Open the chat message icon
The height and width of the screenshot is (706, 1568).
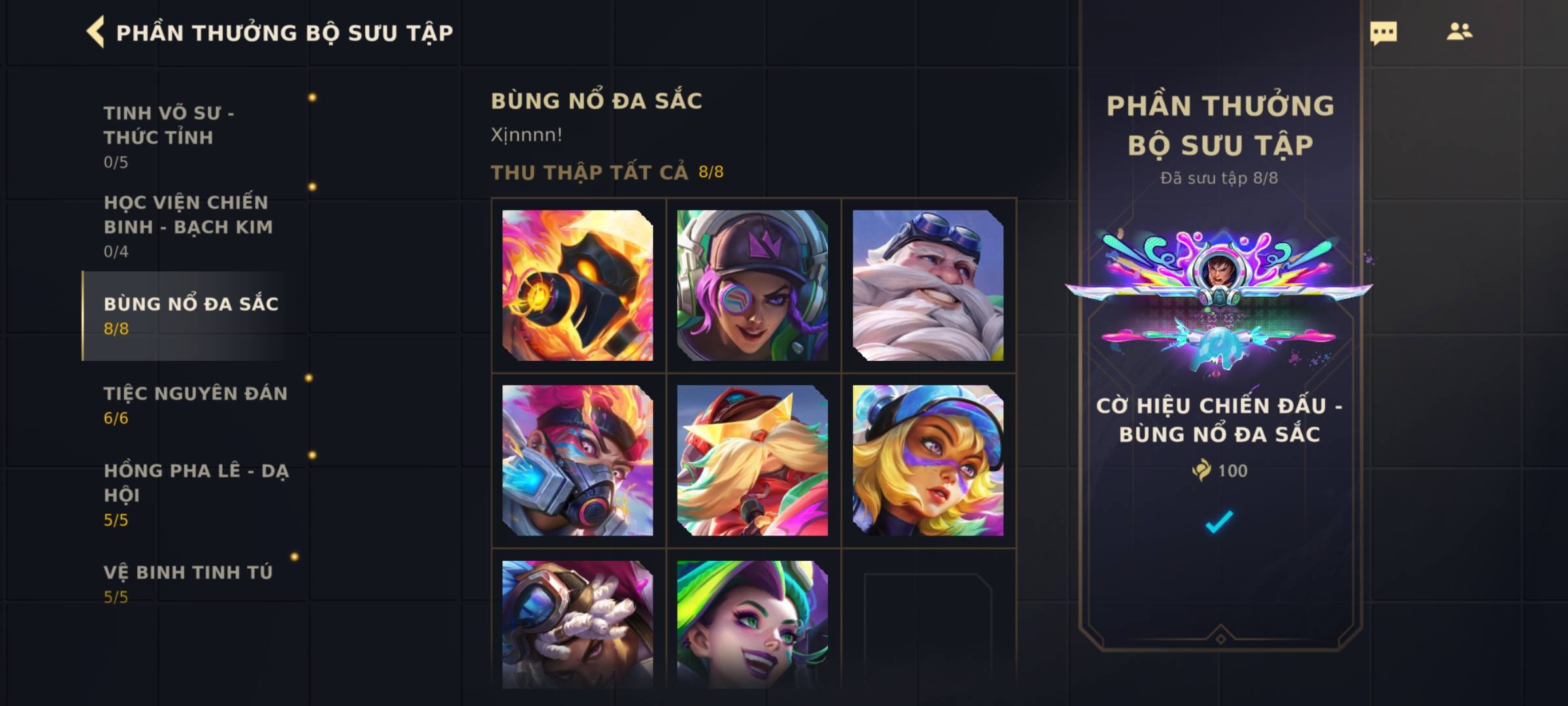pyautogui.click(x=1383, y=33)
